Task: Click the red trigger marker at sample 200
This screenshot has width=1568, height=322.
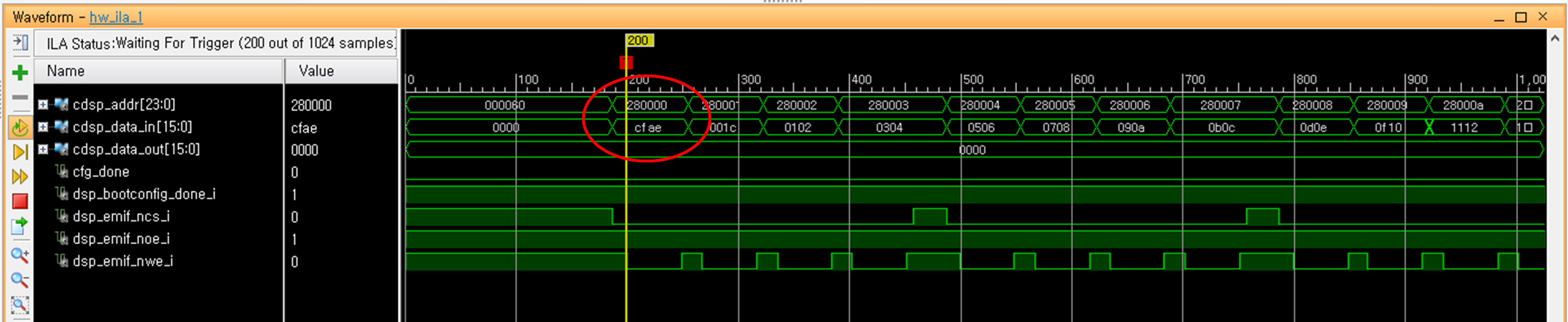Action: 626,63
